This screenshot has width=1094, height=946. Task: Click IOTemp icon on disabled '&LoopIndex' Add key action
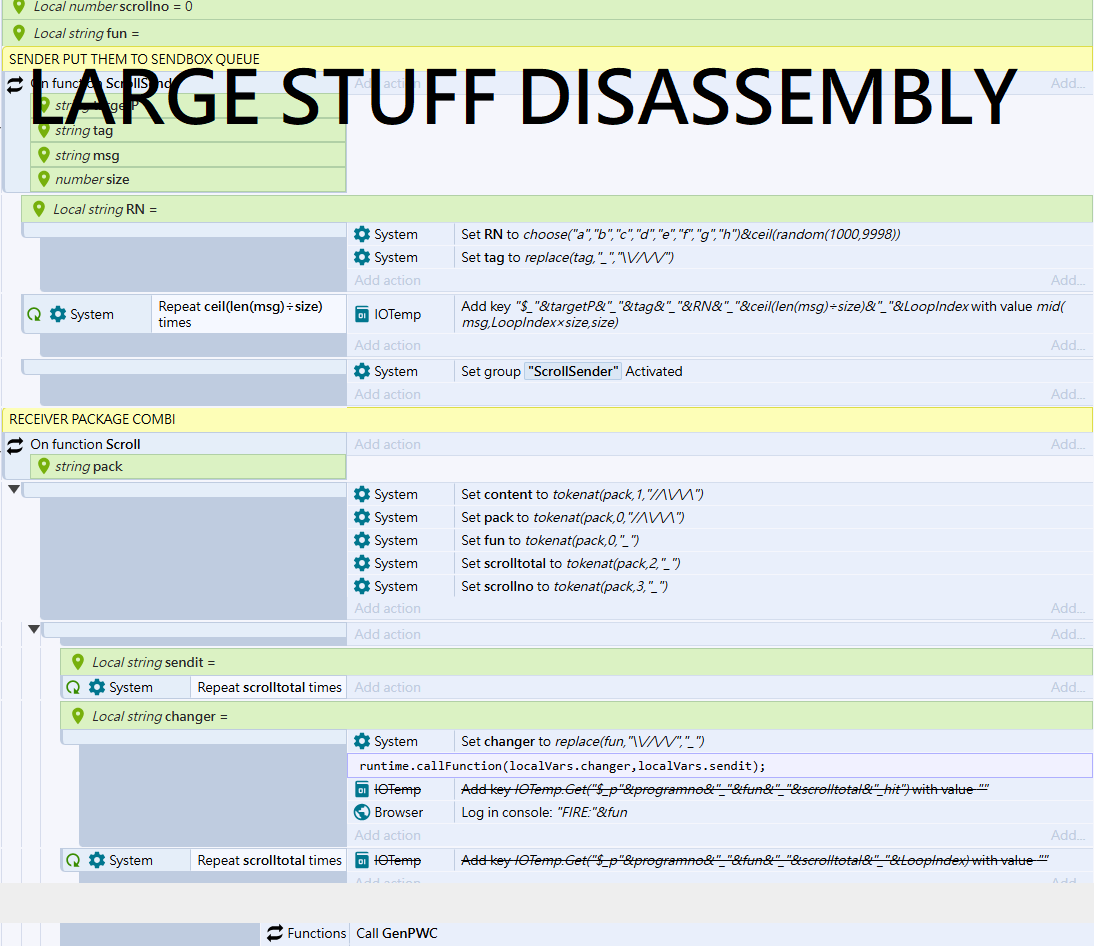click(x=361, y=860)
